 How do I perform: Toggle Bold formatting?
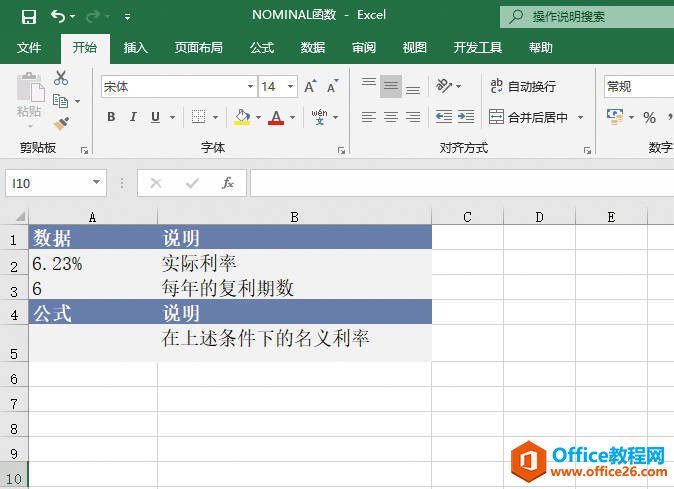[111, 117]
